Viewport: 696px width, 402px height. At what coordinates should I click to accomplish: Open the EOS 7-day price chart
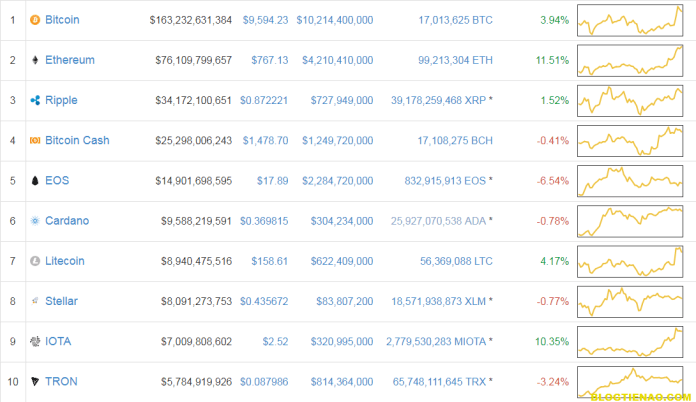[x=629, y=181]
